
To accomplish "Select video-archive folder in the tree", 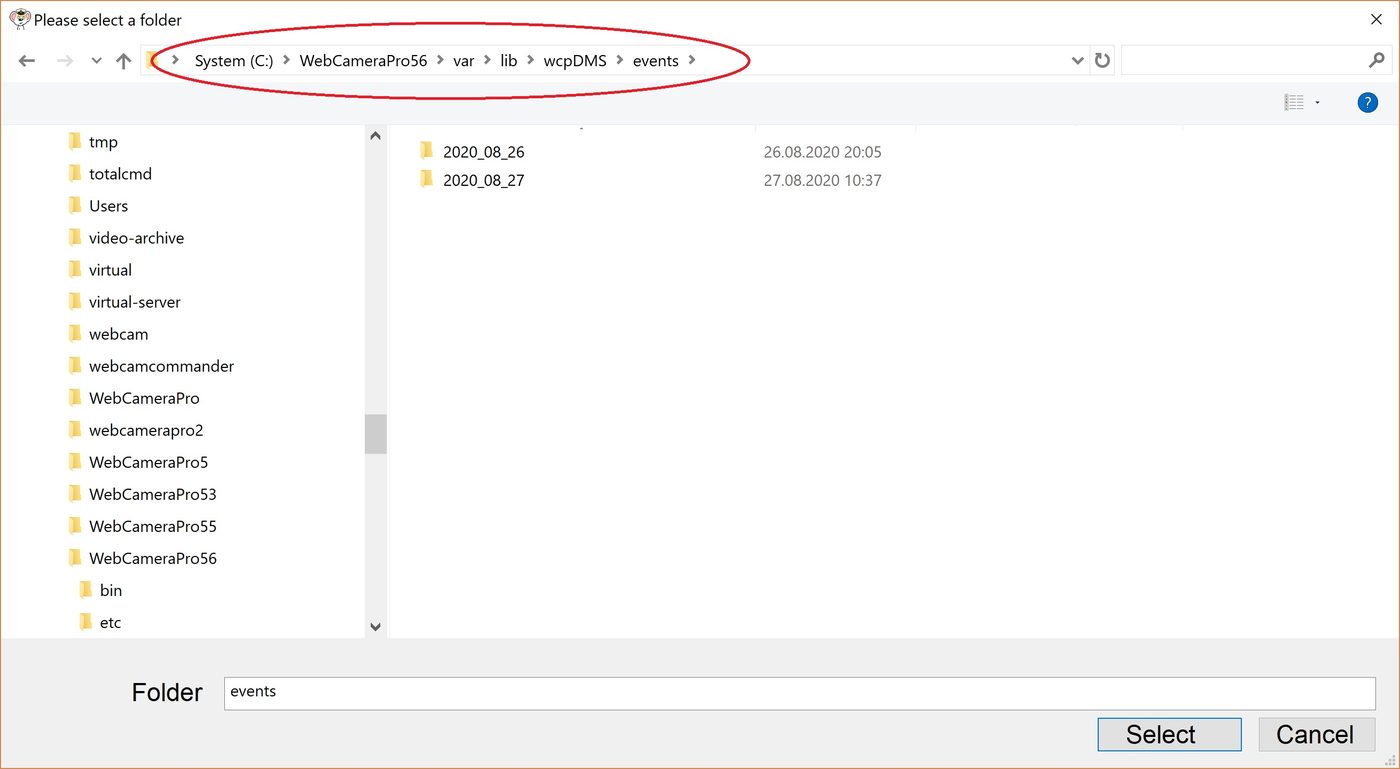I will [x=136, y=238].
